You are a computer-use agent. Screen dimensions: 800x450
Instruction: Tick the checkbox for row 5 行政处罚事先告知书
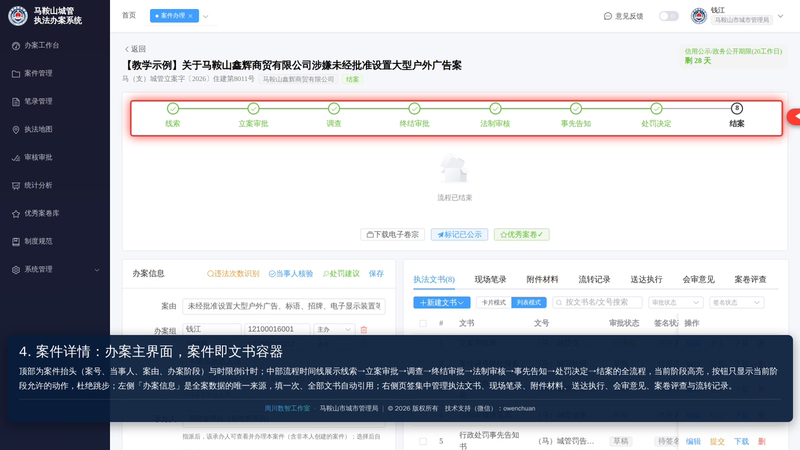(423, 441)
